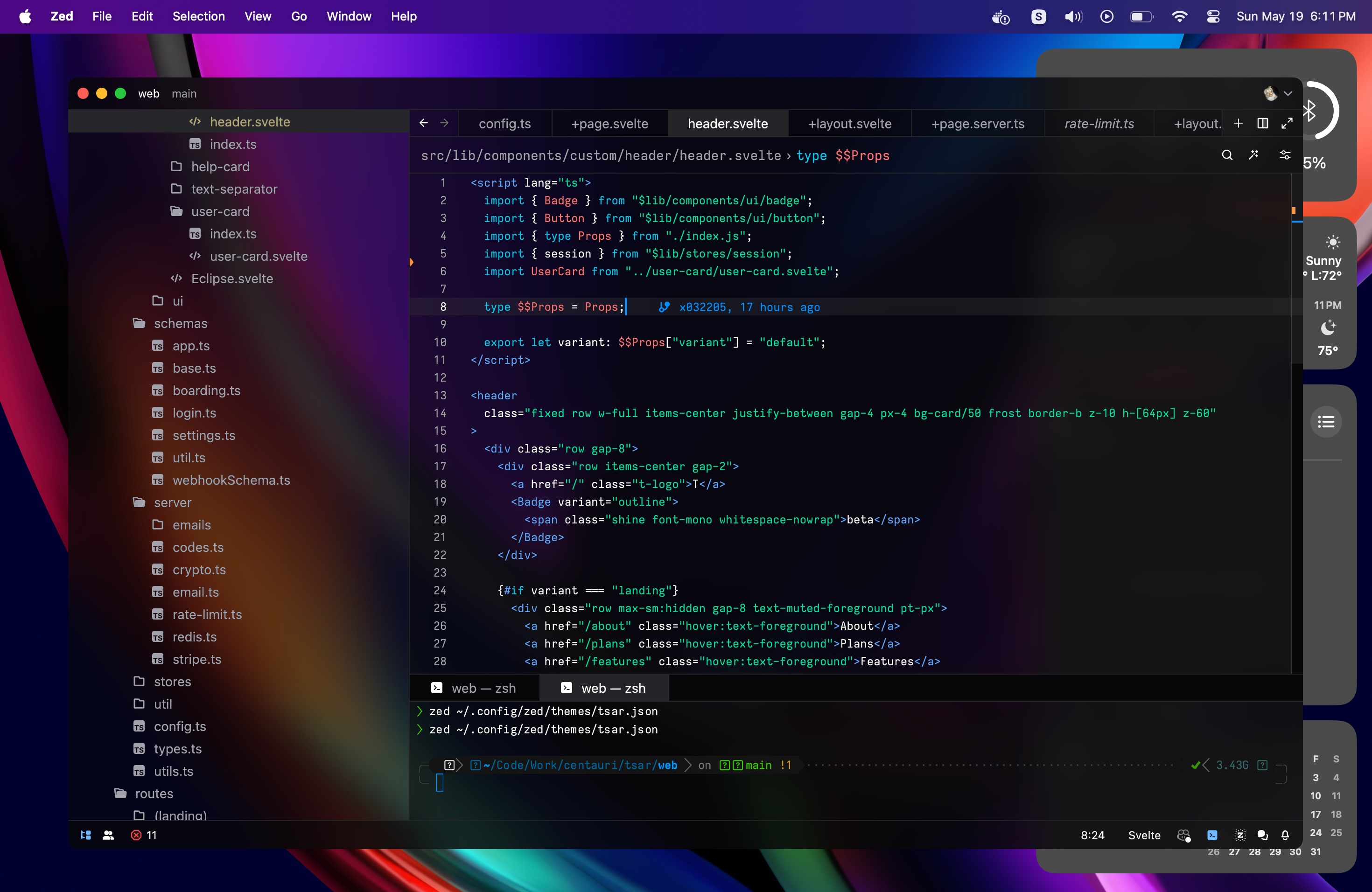Click the web project name in title bar
The image size is (1372, 892).
149,93
